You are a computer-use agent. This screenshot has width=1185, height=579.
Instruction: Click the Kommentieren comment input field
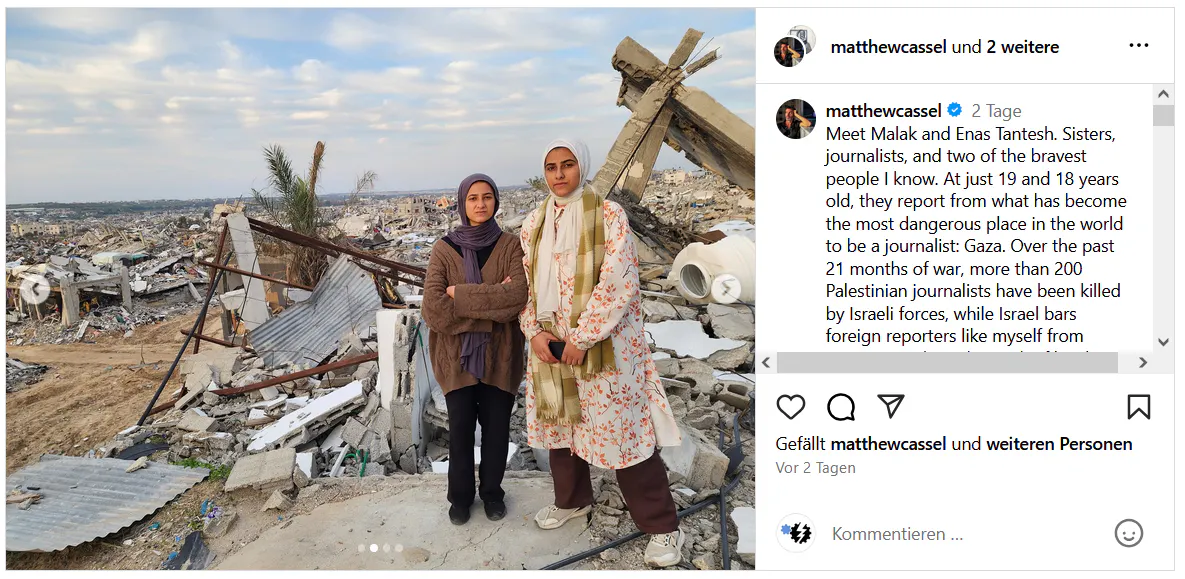point(967,534)
